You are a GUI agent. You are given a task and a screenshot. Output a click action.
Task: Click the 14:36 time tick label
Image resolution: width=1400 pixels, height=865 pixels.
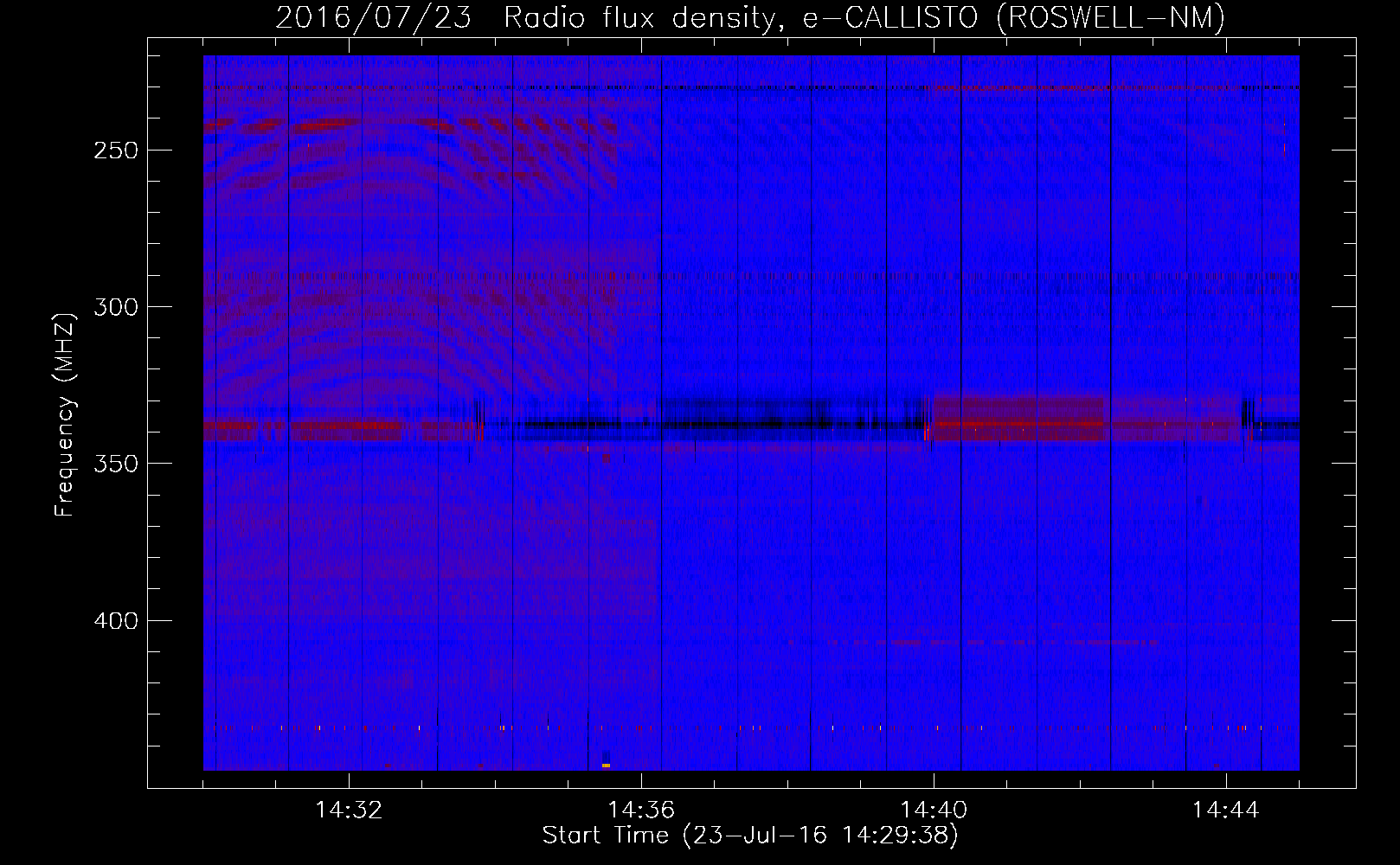coord(641,811)
